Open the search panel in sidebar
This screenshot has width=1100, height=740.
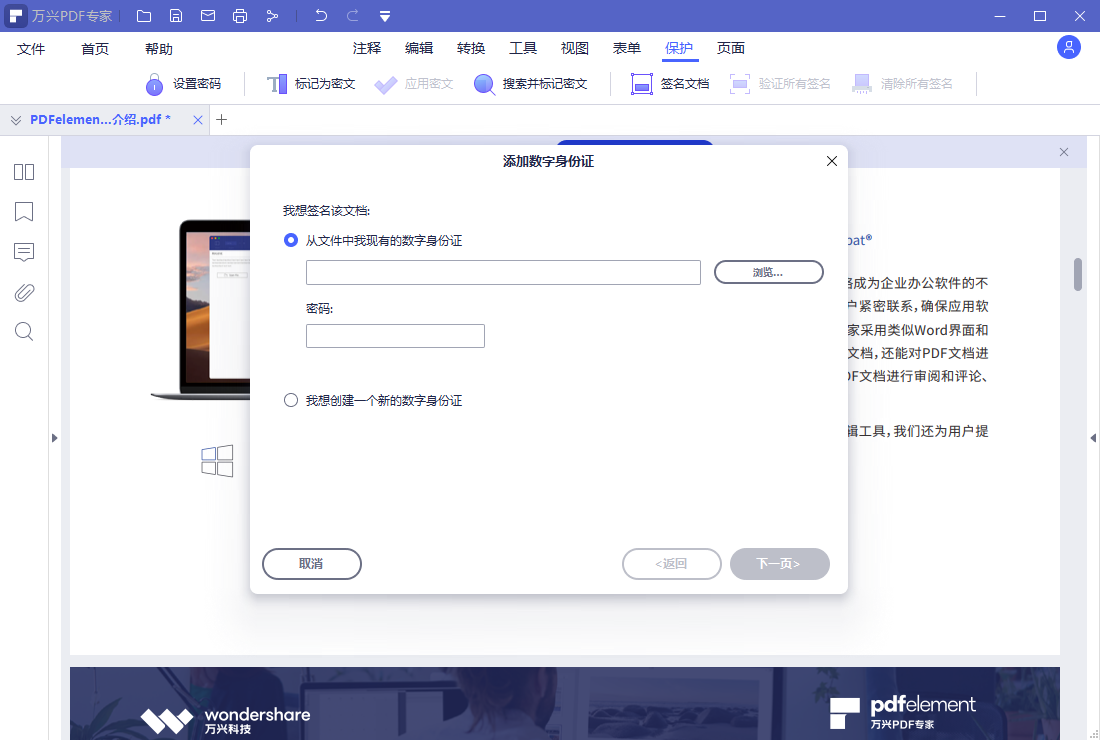pyautogui.click(x=23, y=331)
